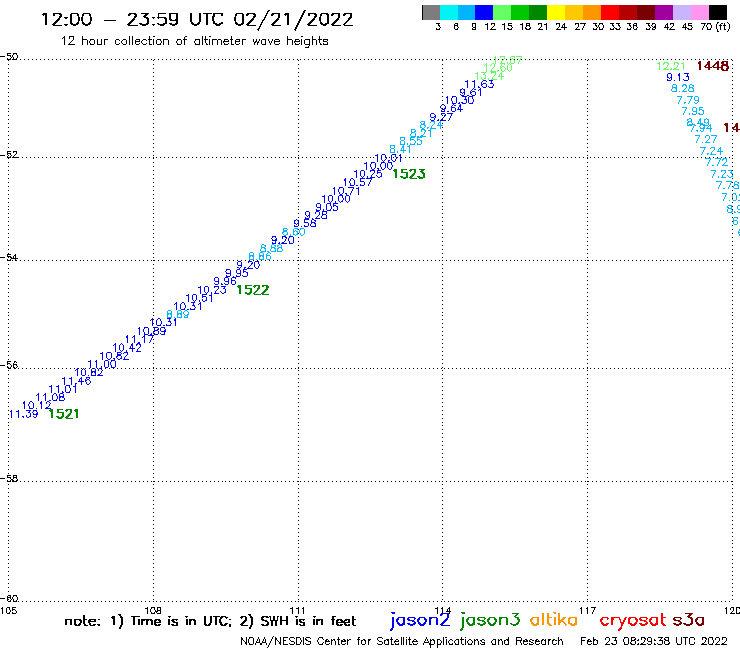Click the 7.79 wave height value
Screen dimensions: 740x650
pos(688,100)
